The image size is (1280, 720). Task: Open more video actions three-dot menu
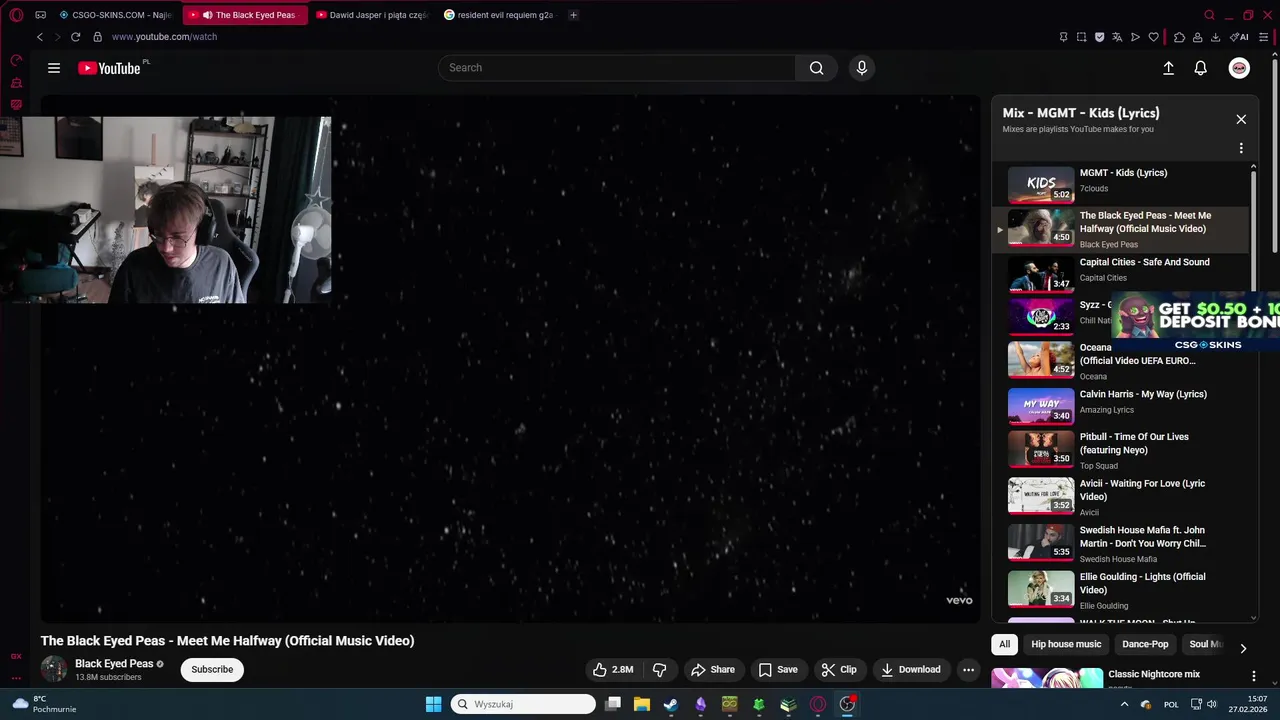click(968, 669)
